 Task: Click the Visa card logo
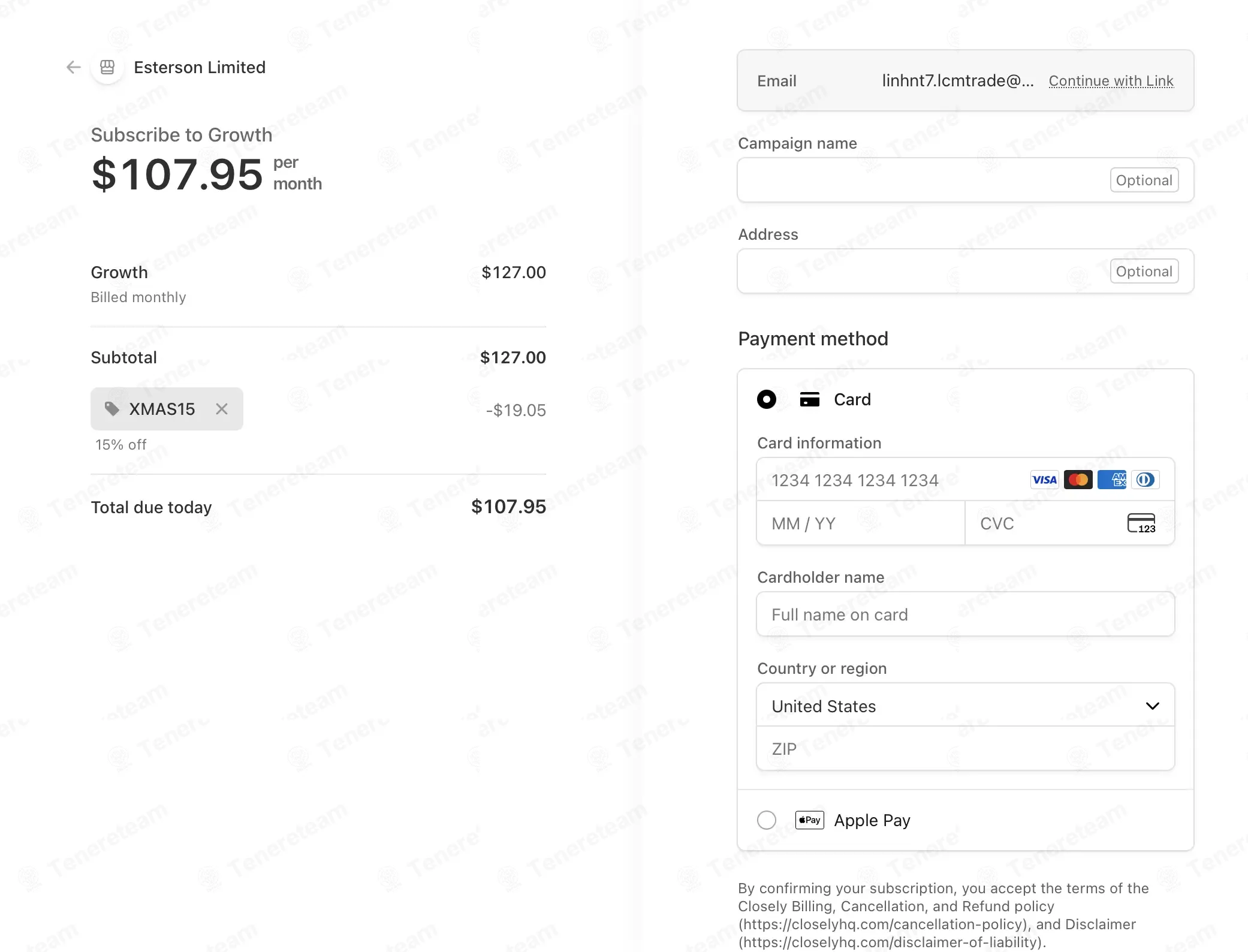click(1044, 480)
